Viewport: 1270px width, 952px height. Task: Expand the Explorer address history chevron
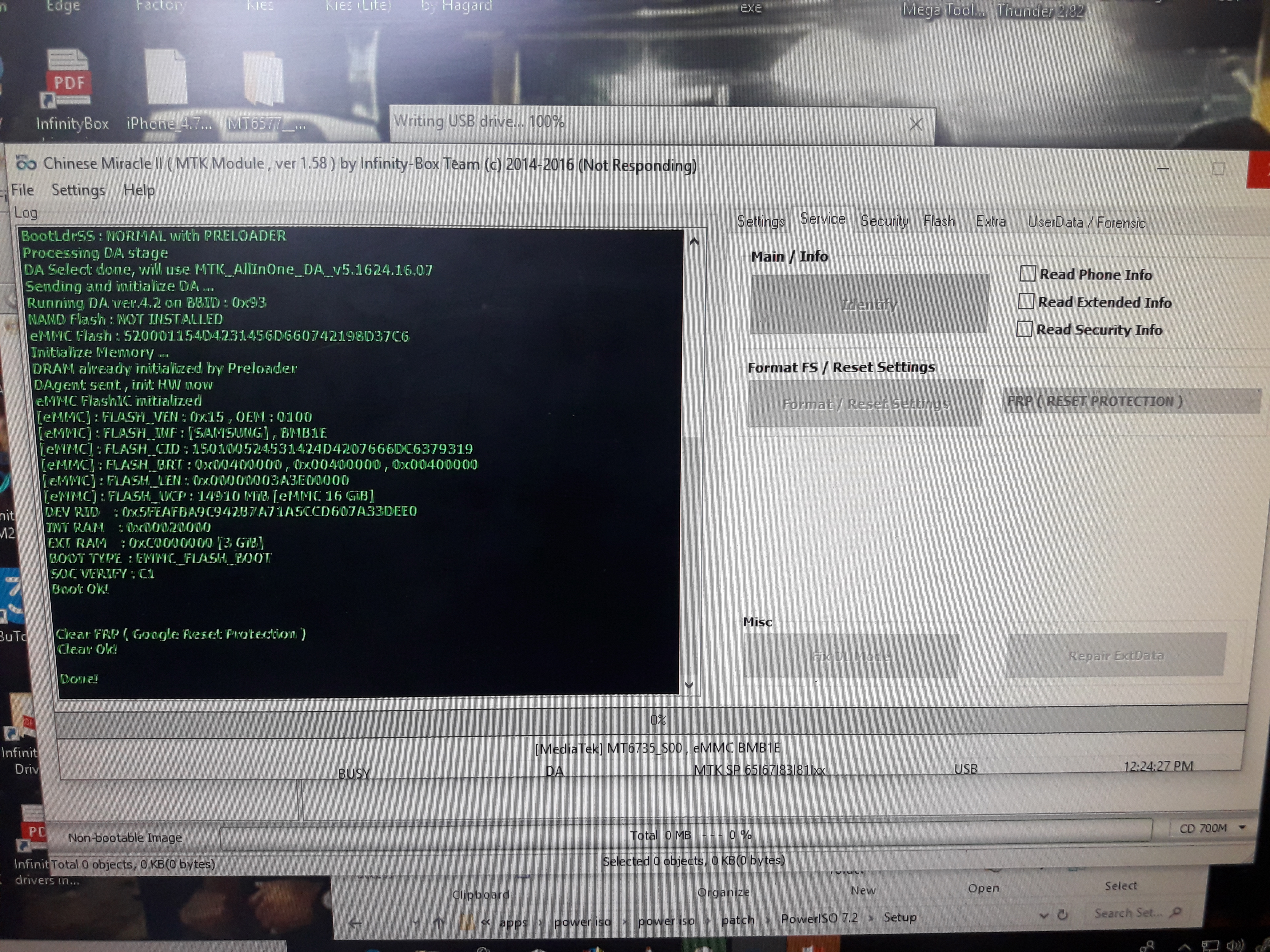tap(1044, 915)
